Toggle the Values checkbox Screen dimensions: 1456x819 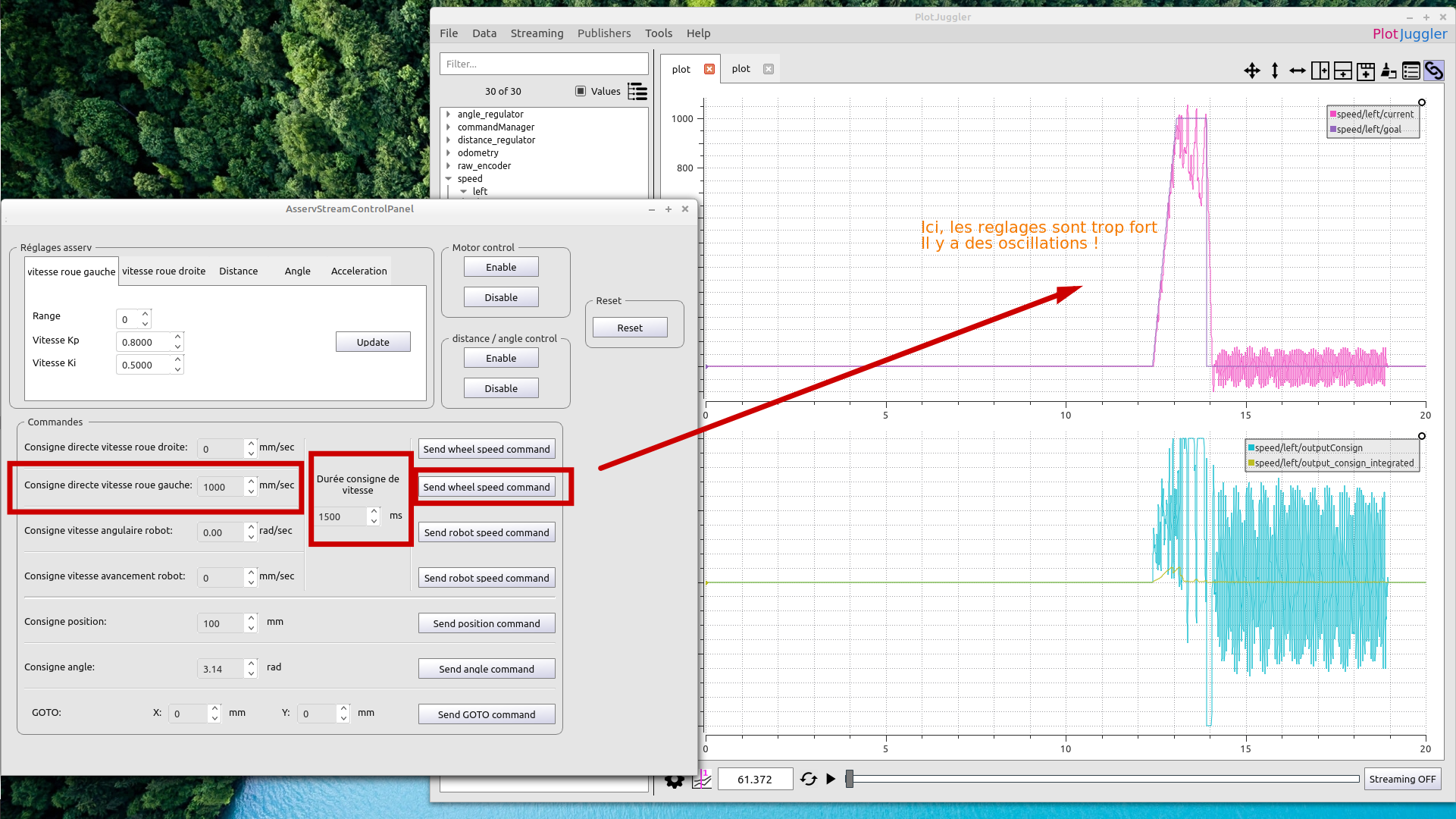(x=581, y=91)
